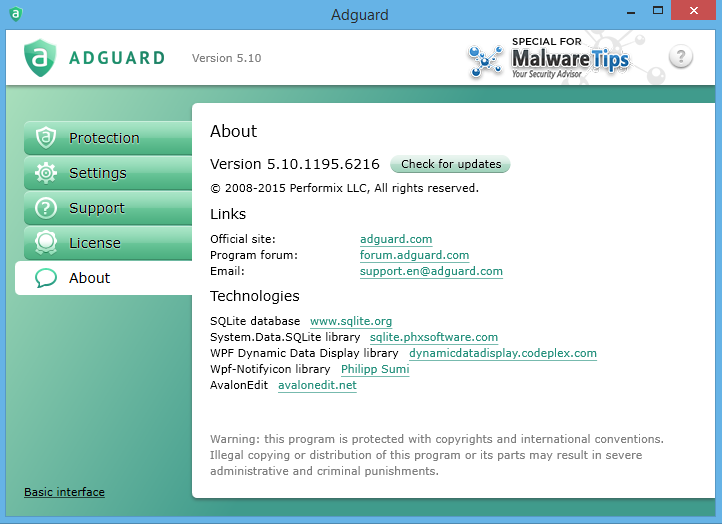This screenshot has width=722, height=524.
Task: Click the About page heading
Action: [x=233, y=131]
